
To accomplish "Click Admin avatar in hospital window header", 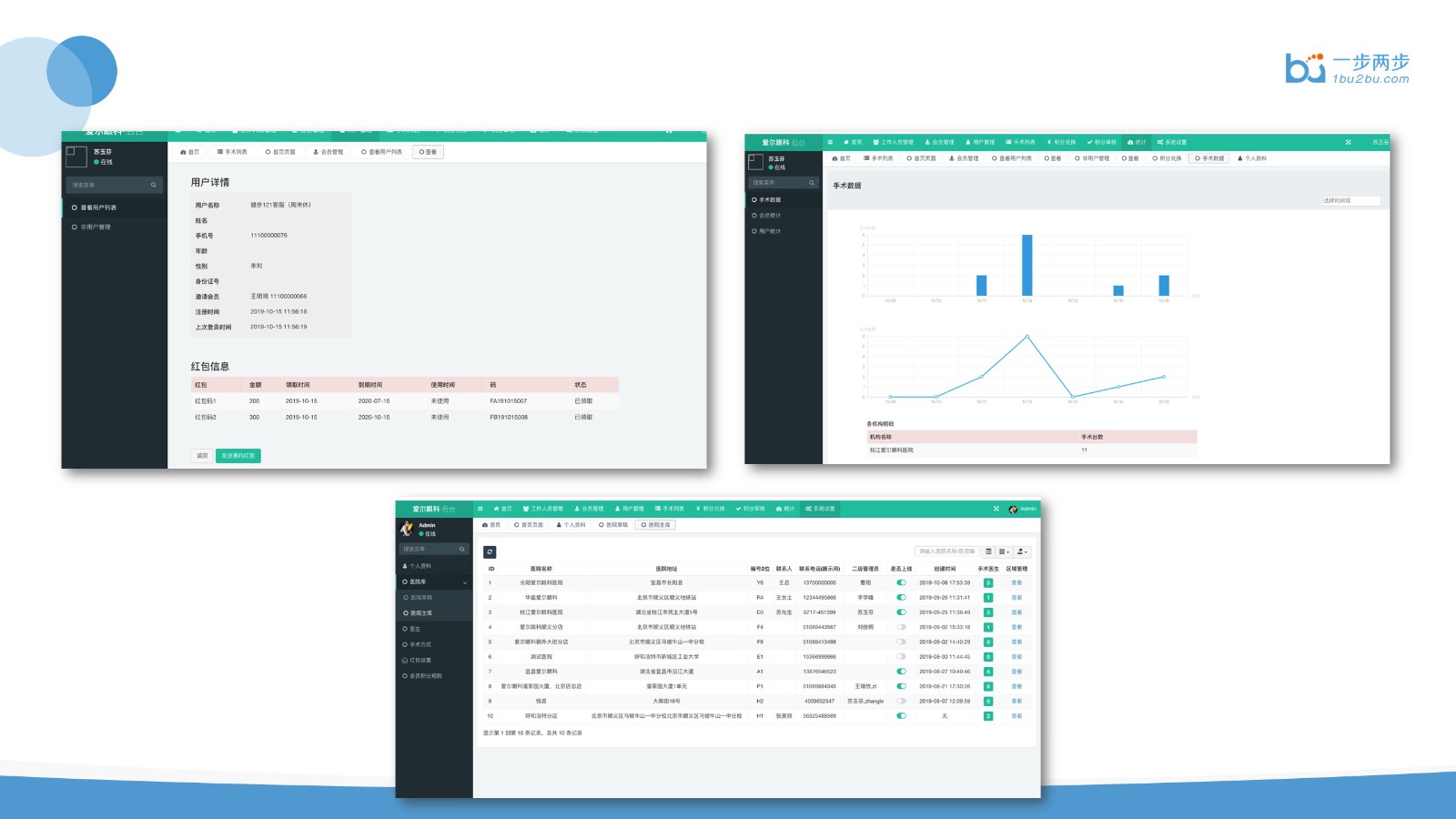I will [x=1013, y=509].
